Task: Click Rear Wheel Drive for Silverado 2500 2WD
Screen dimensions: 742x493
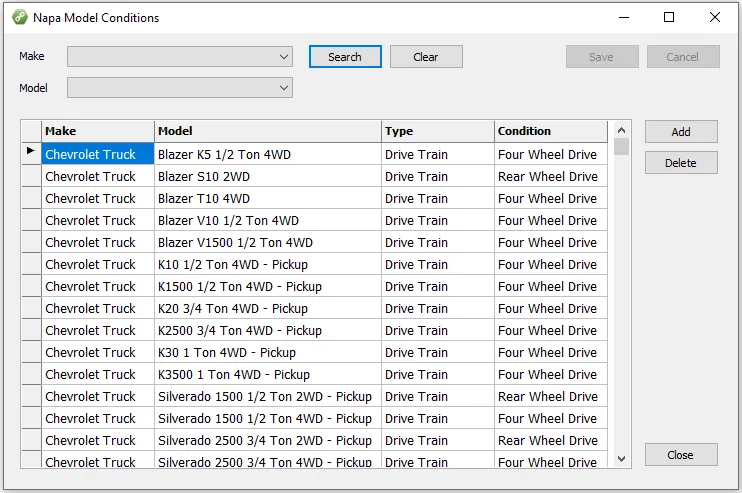Action: tap(548, 441)
